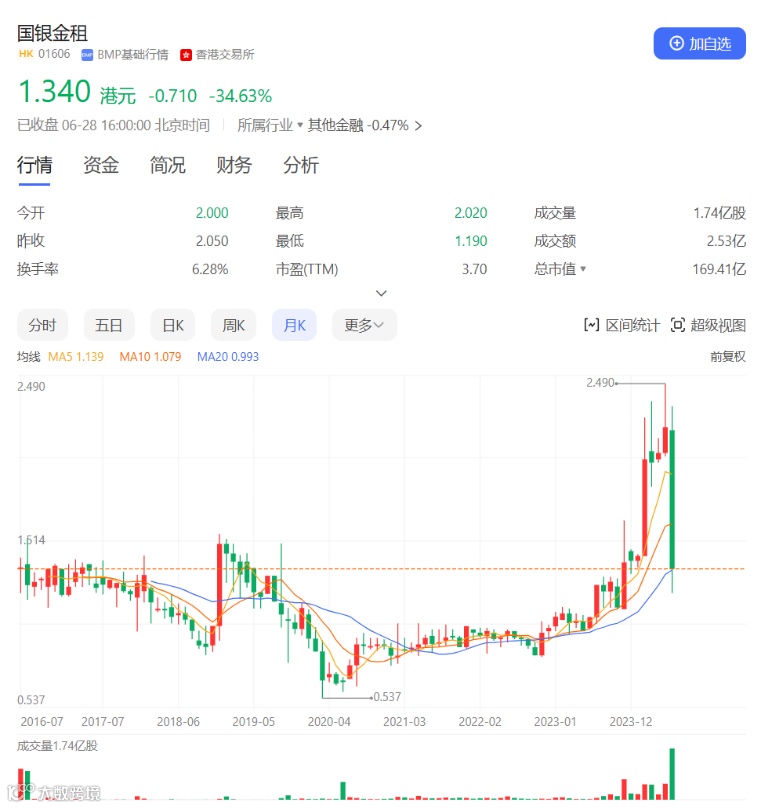Click the HK market badge icon

(x=26, y=54)
